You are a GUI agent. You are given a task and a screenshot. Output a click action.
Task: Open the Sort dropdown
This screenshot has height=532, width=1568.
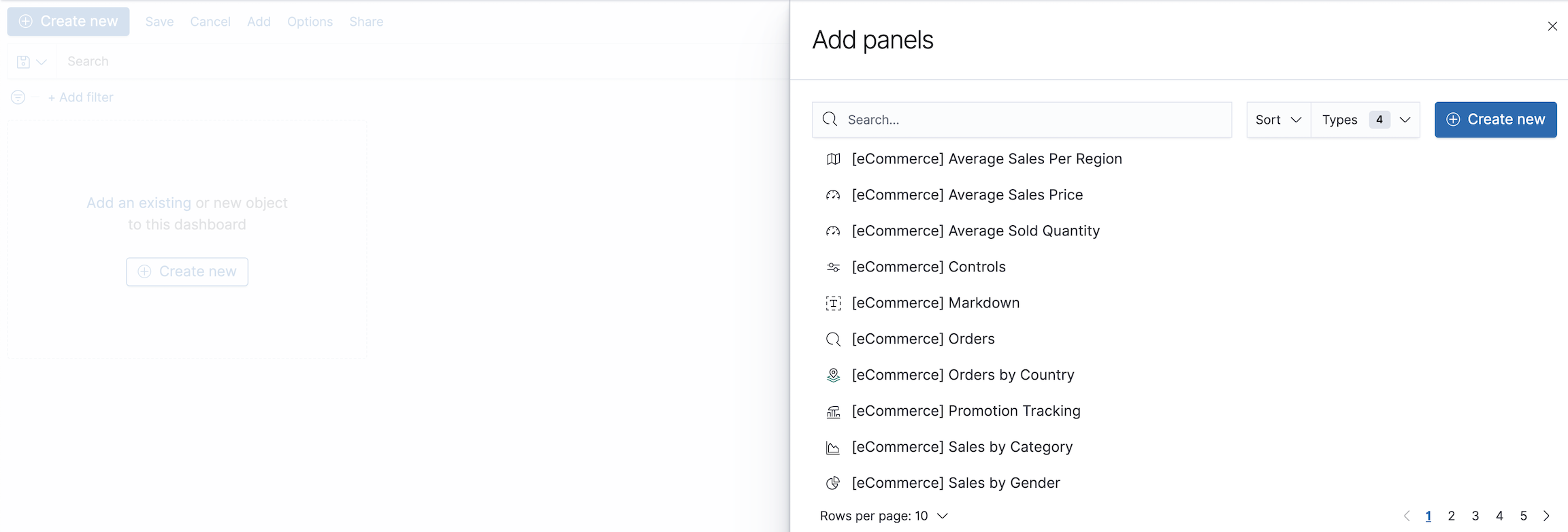click(1277, 119)
